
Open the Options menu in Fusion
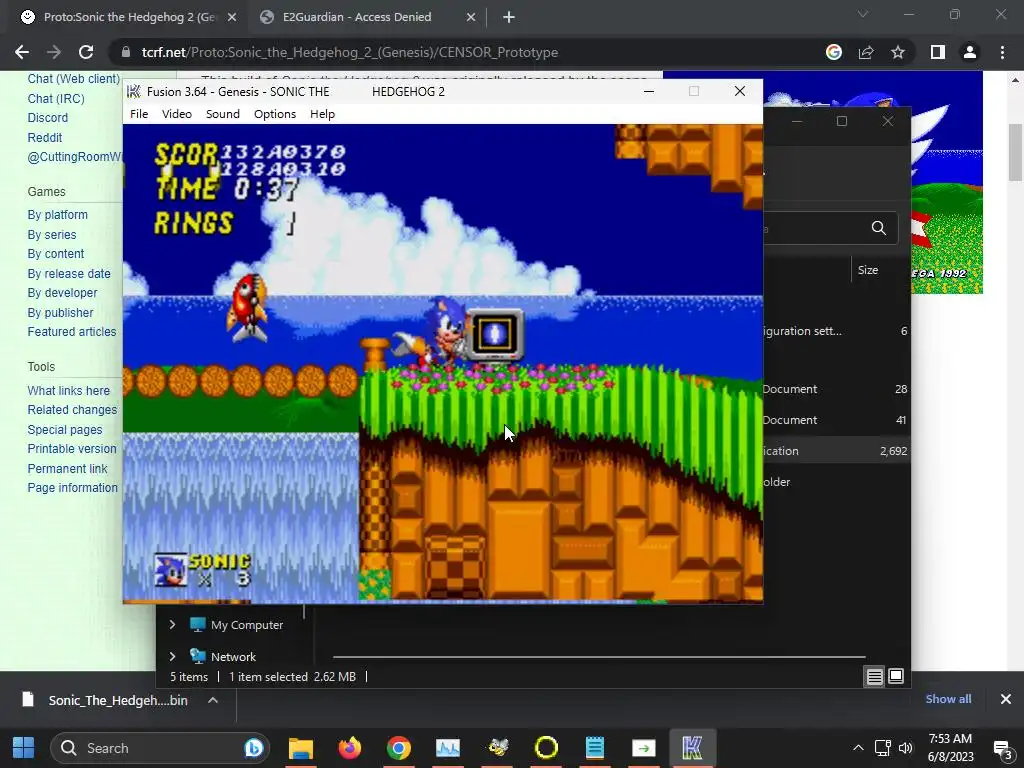point(275,114)
